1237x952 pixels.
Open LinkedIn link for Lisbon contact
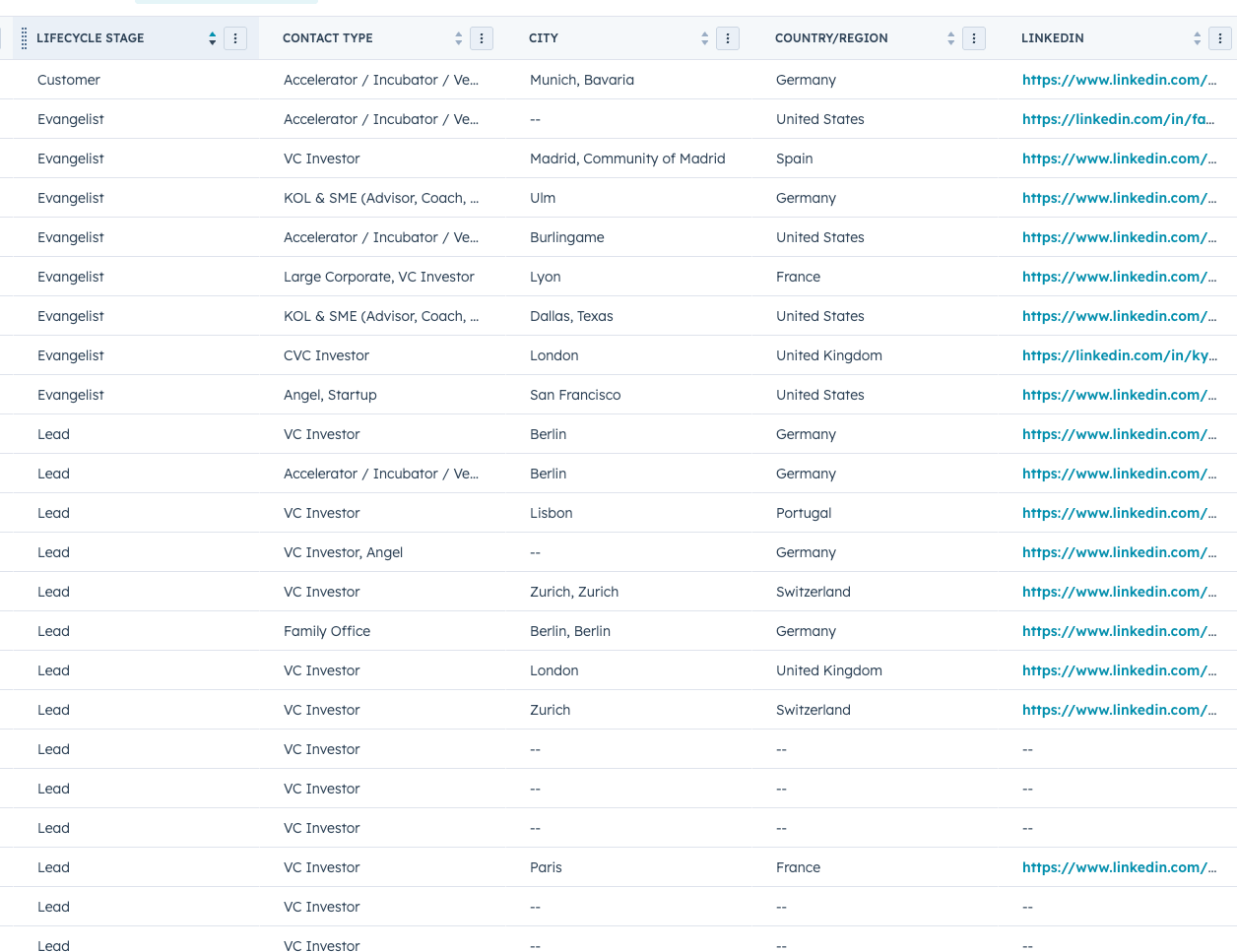(x=1120, y=513)
